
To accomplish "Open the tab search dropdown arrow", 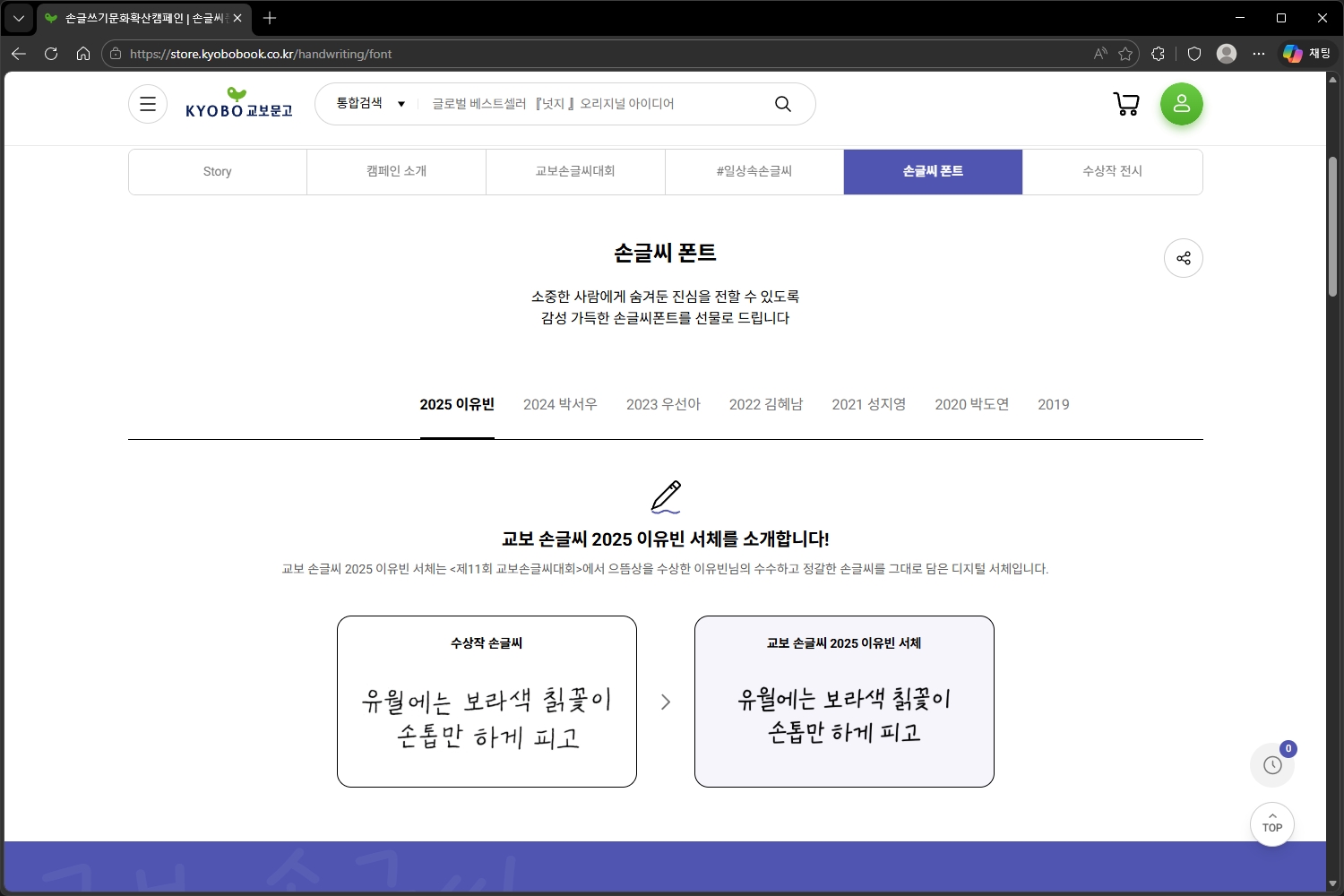I will pyautogui.click(x=19, y=18).
